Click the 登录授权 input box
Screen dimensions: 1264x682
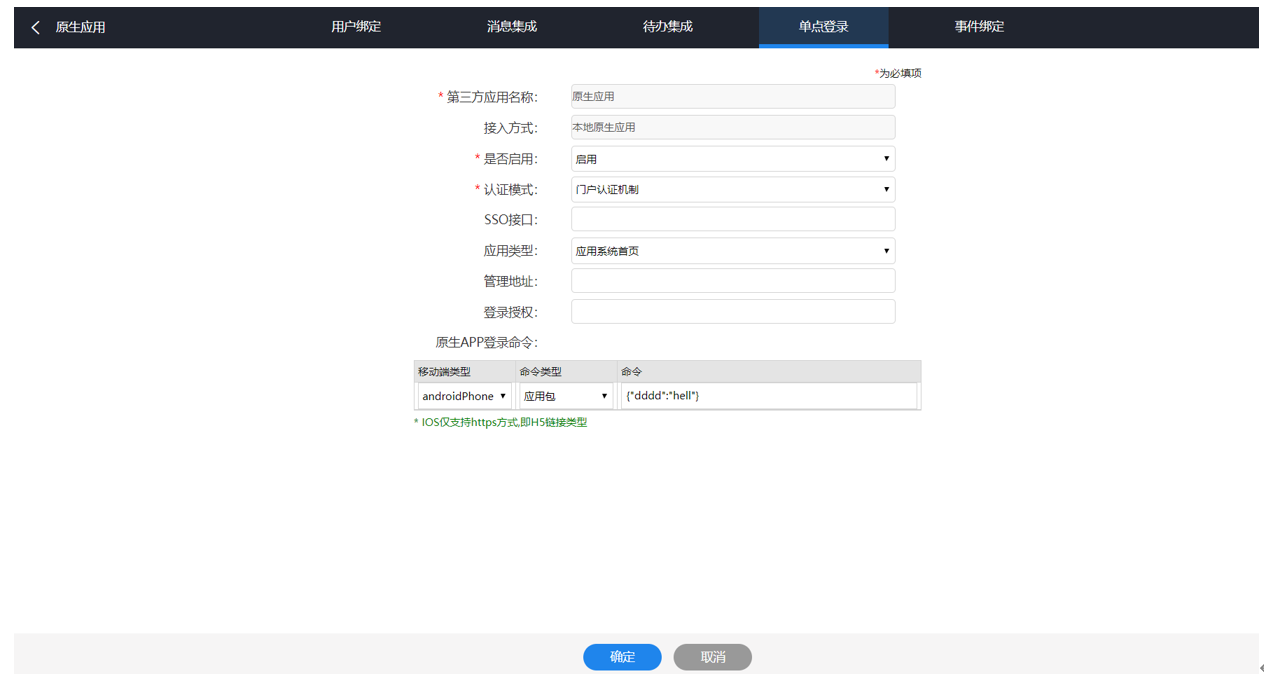(x=732, y=312)
